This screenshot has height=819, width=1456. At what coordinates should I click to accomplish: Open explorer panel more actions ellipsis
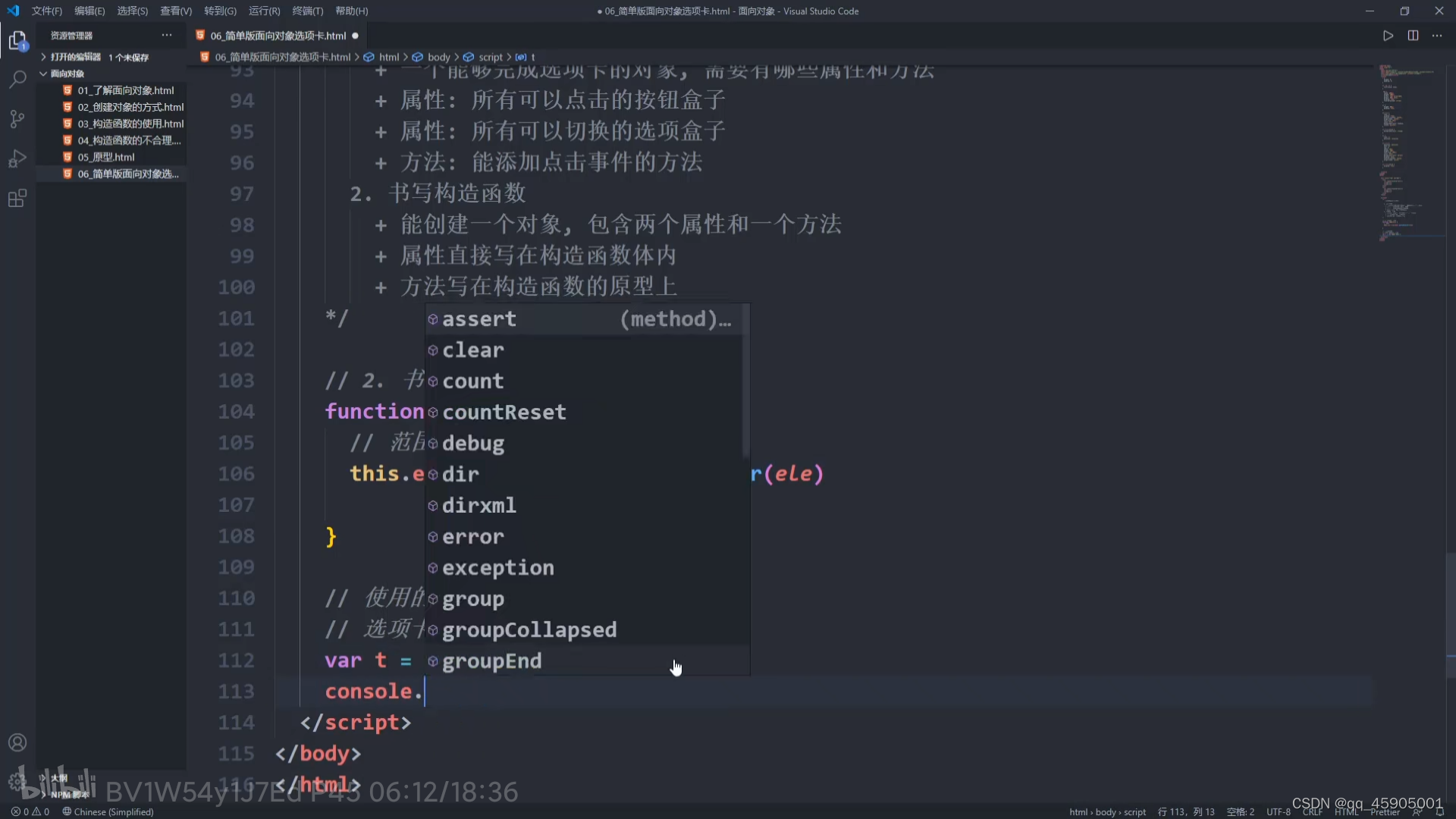(167, 36)
